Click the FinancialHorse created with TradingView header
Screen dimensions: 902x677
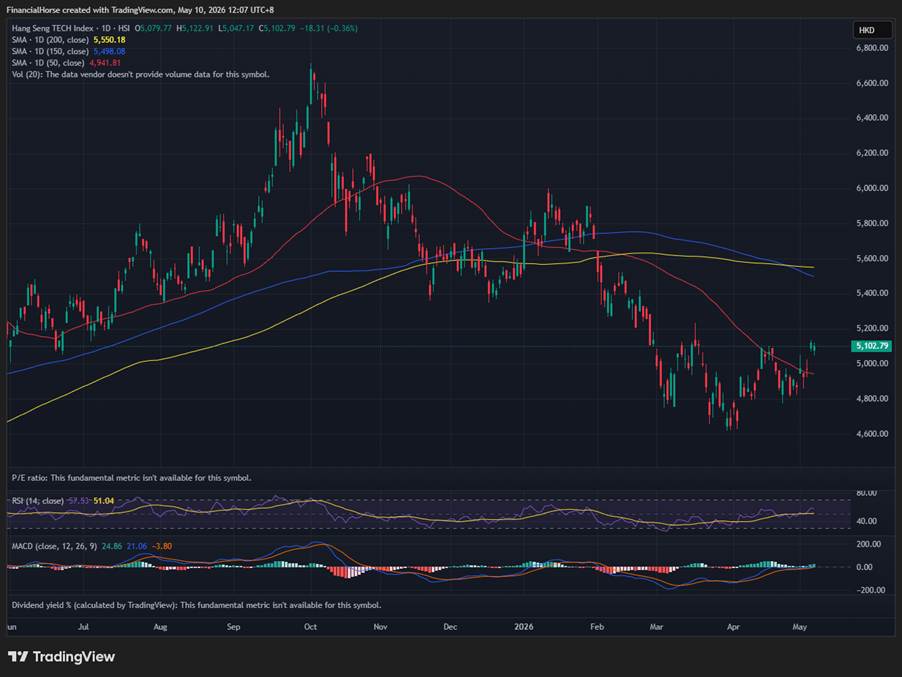140,10
